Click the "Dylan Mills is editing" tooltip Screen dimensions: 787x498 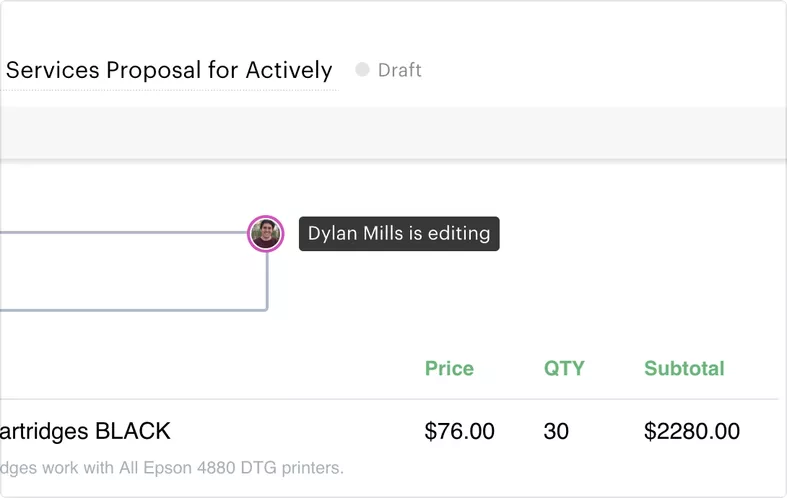398,234
